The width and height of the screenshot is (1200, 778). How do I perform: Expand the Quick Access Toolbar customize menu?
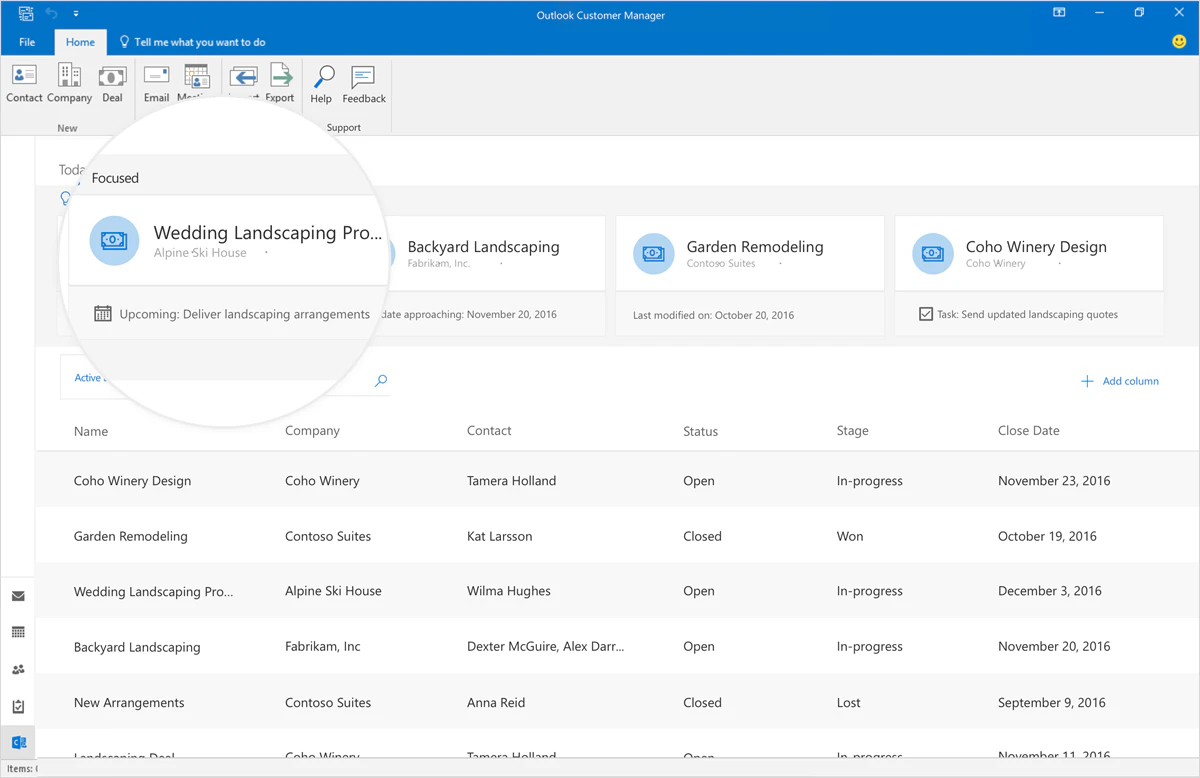click(x=76, y=13)
